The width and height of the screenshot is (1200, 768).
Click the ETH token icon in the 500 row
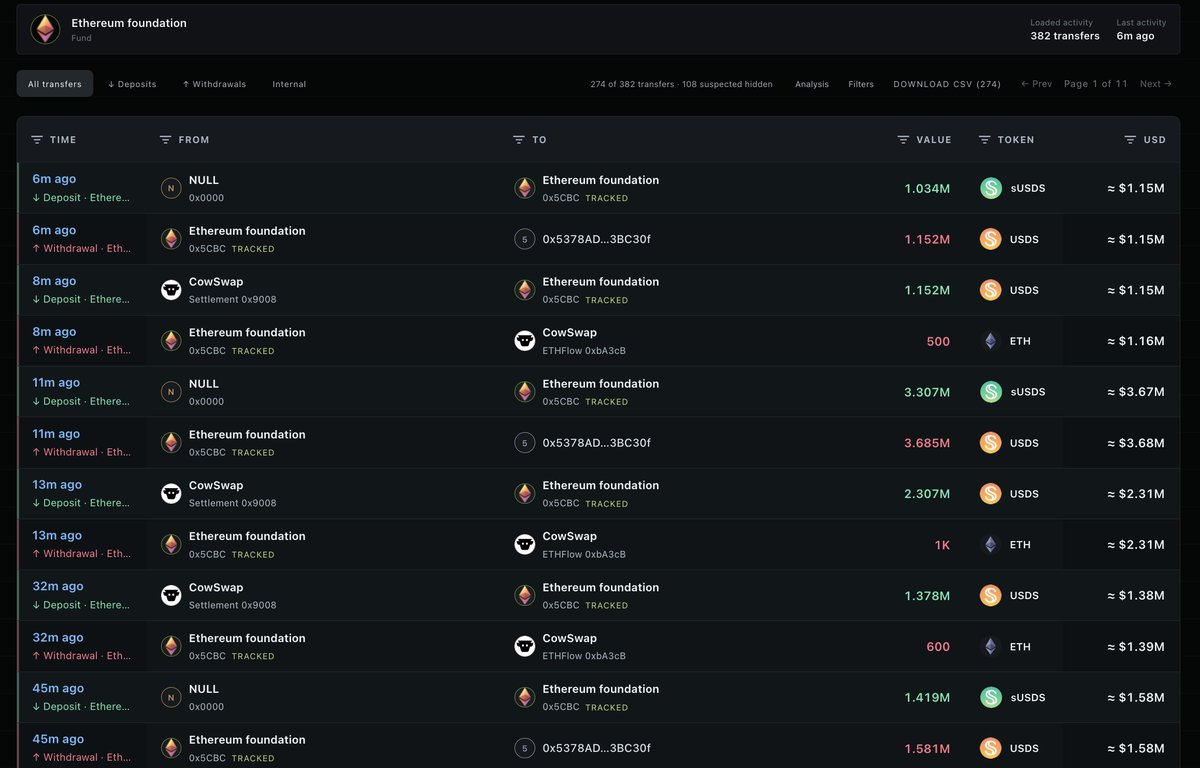tap(991, 341)
